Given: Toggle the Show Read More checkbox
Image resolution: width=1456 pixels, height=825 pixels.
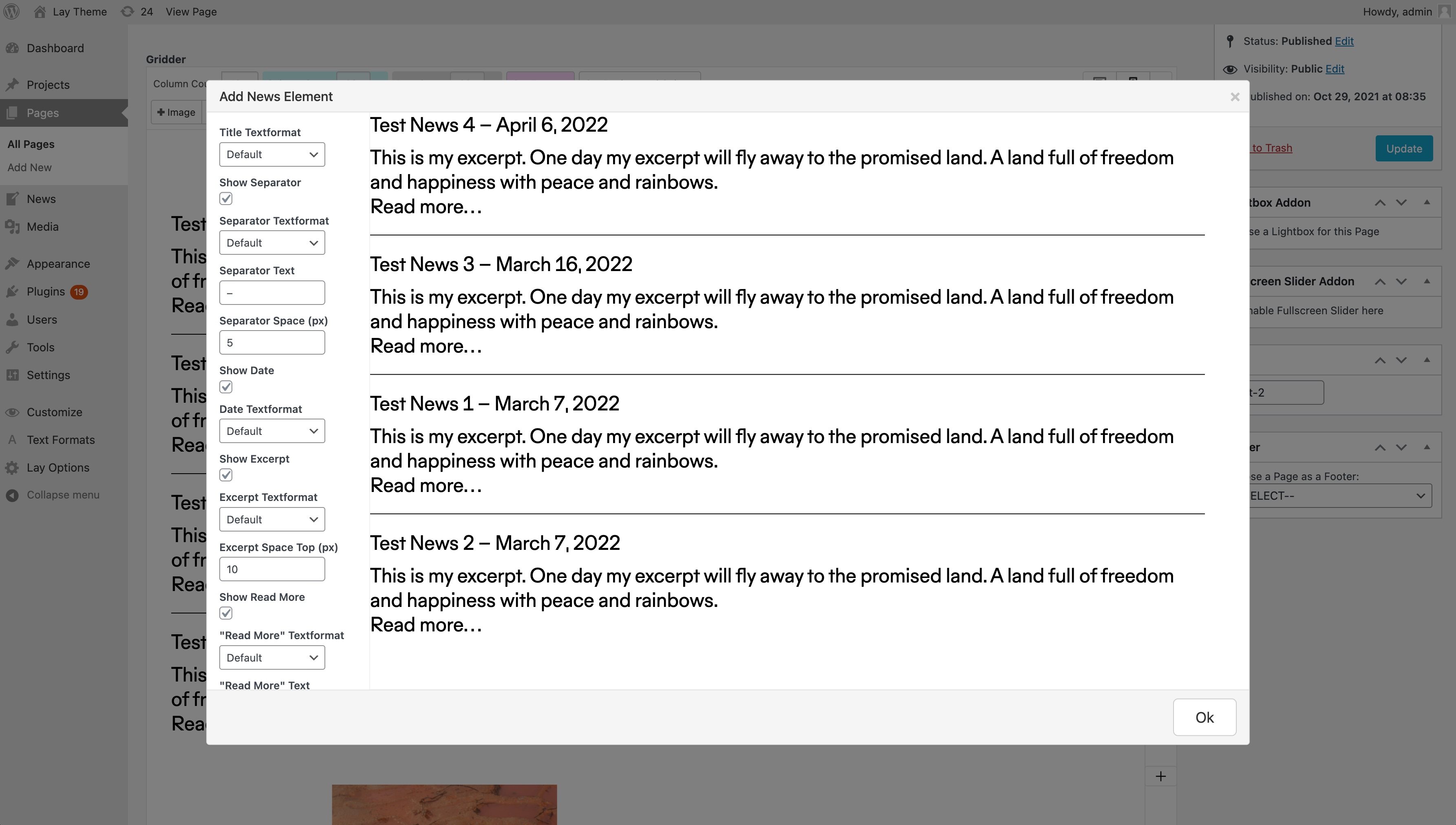Looking at the screenshot, I should (x=226, y=613).
